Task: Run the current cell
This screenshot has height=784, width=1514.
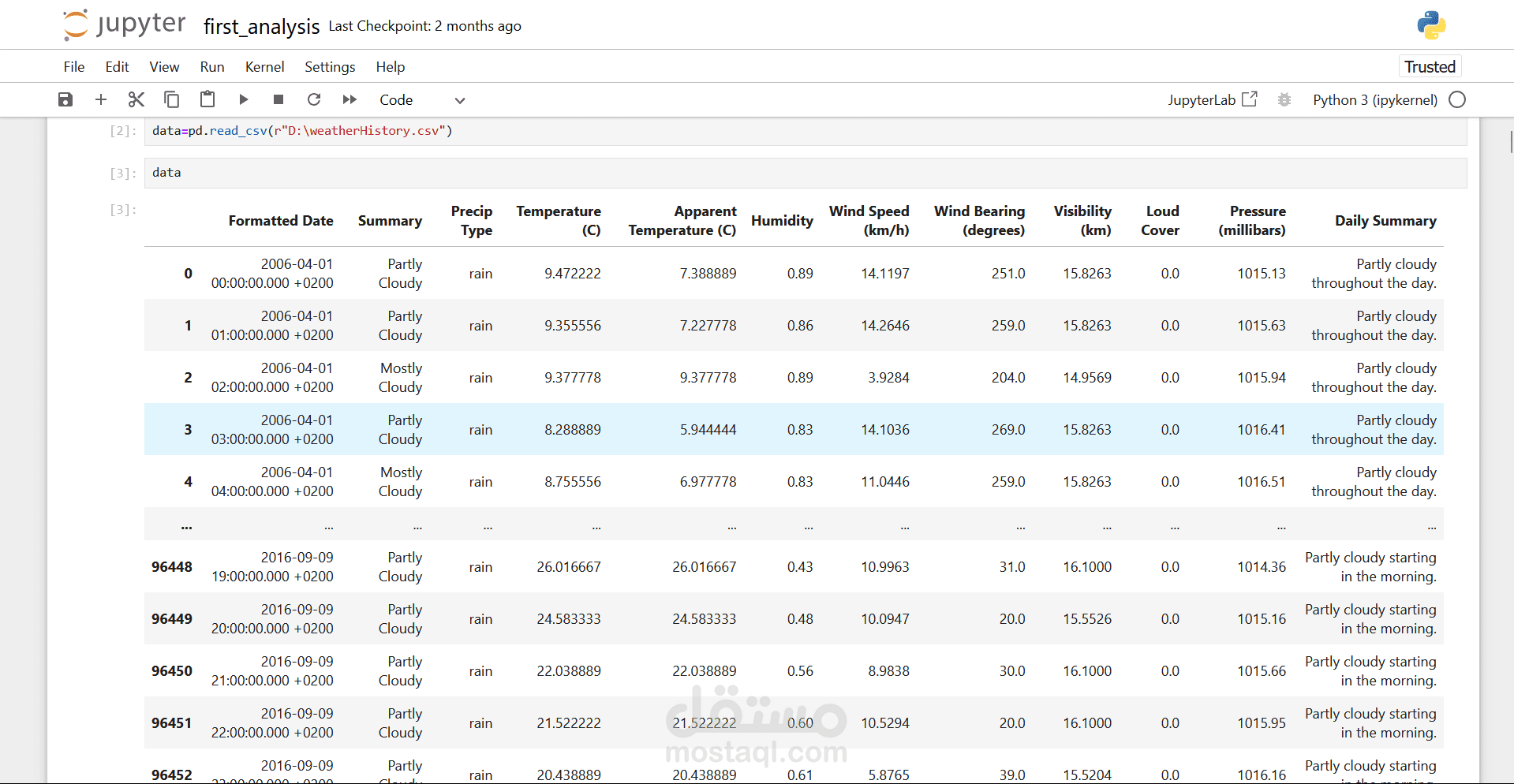Action: [243, 99]
